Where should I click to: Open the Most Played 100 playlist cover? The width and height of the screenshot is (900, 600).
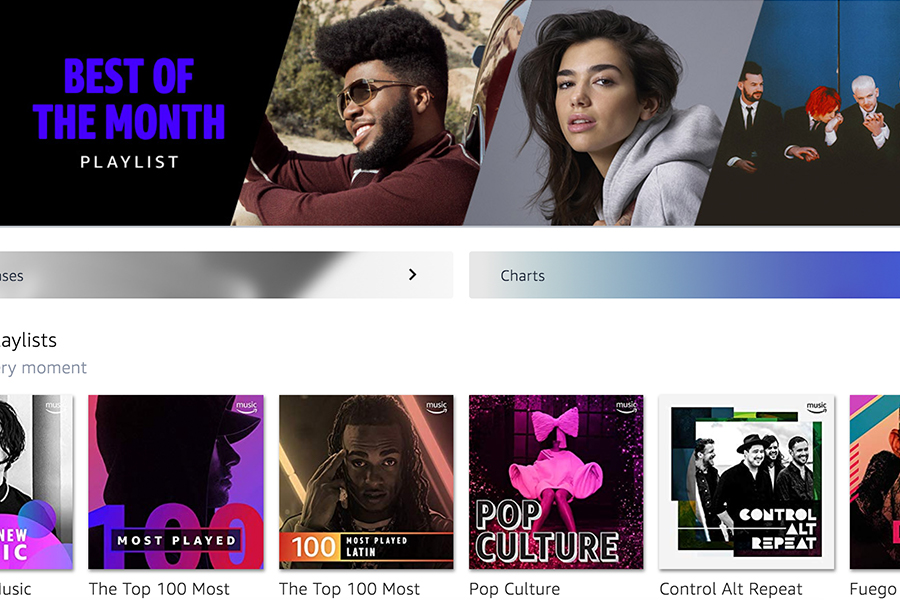coord(176,482)
